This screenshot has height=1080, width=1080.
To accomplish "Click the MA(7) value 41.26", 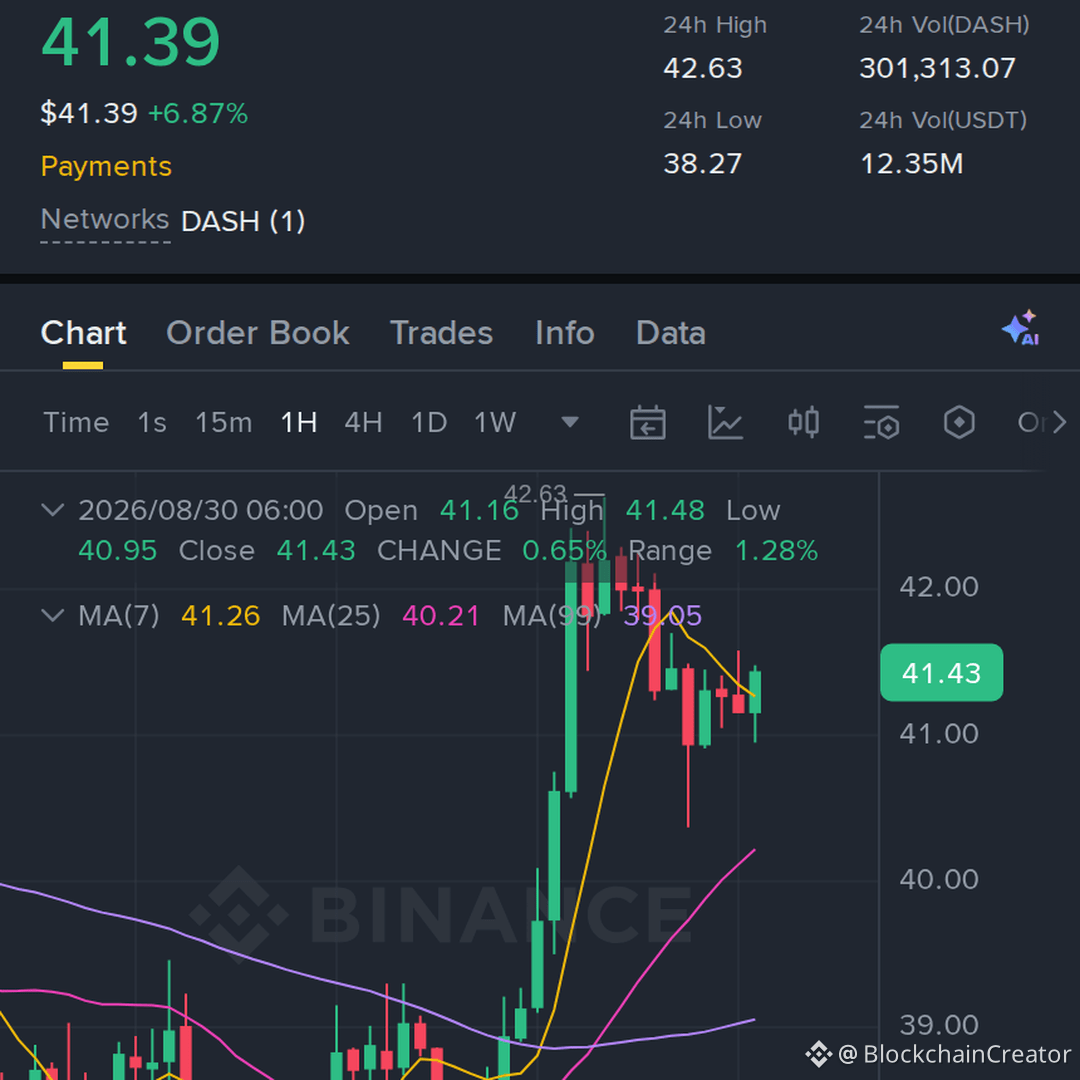I will click(220, 616).
